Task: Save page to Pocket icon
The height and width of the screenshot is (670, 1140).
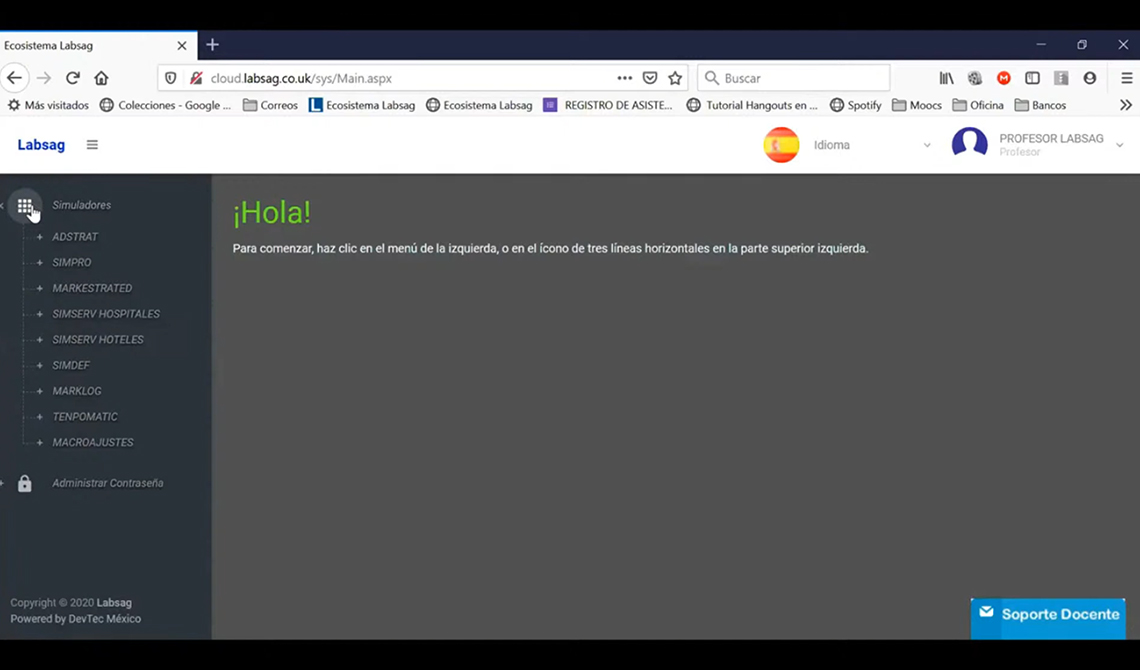Action: pos(650,78)
